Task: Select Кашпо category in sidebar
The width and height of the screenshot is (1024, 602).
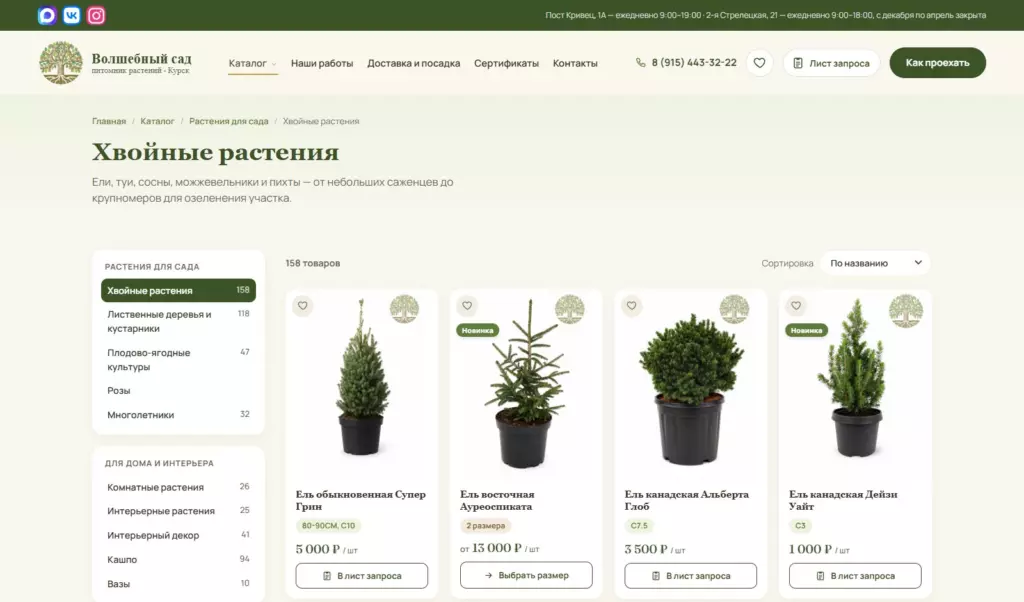Action: tap(178, 560)
